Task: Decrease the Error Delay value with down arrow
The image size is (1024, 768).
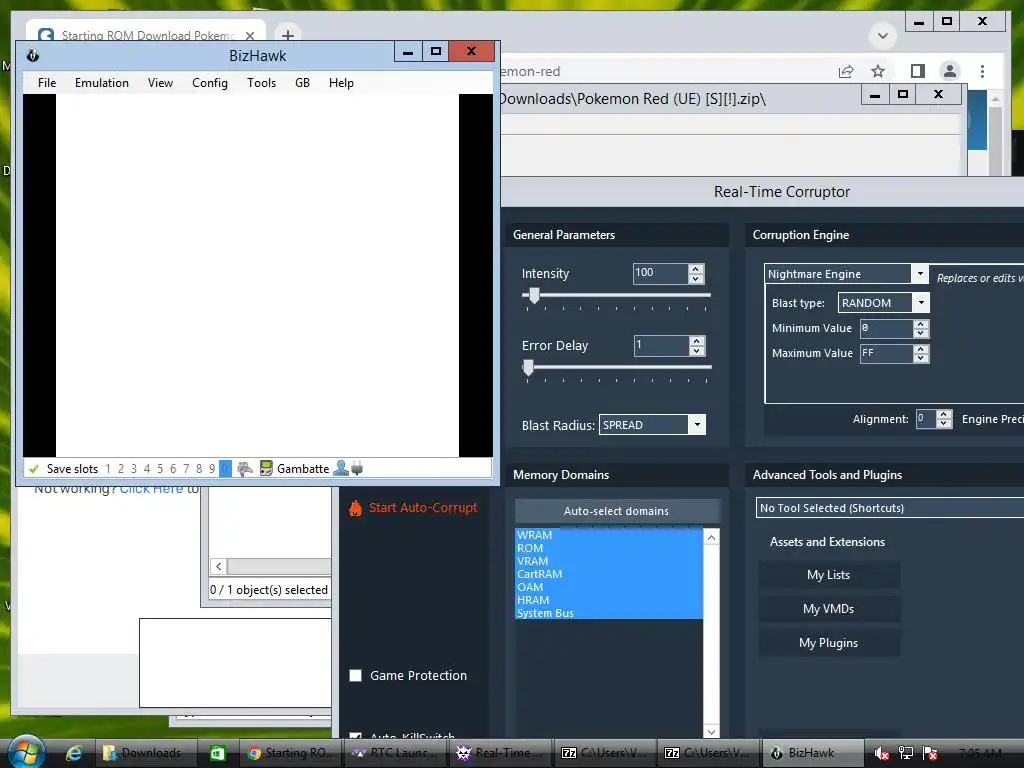Action: (697, 351)
